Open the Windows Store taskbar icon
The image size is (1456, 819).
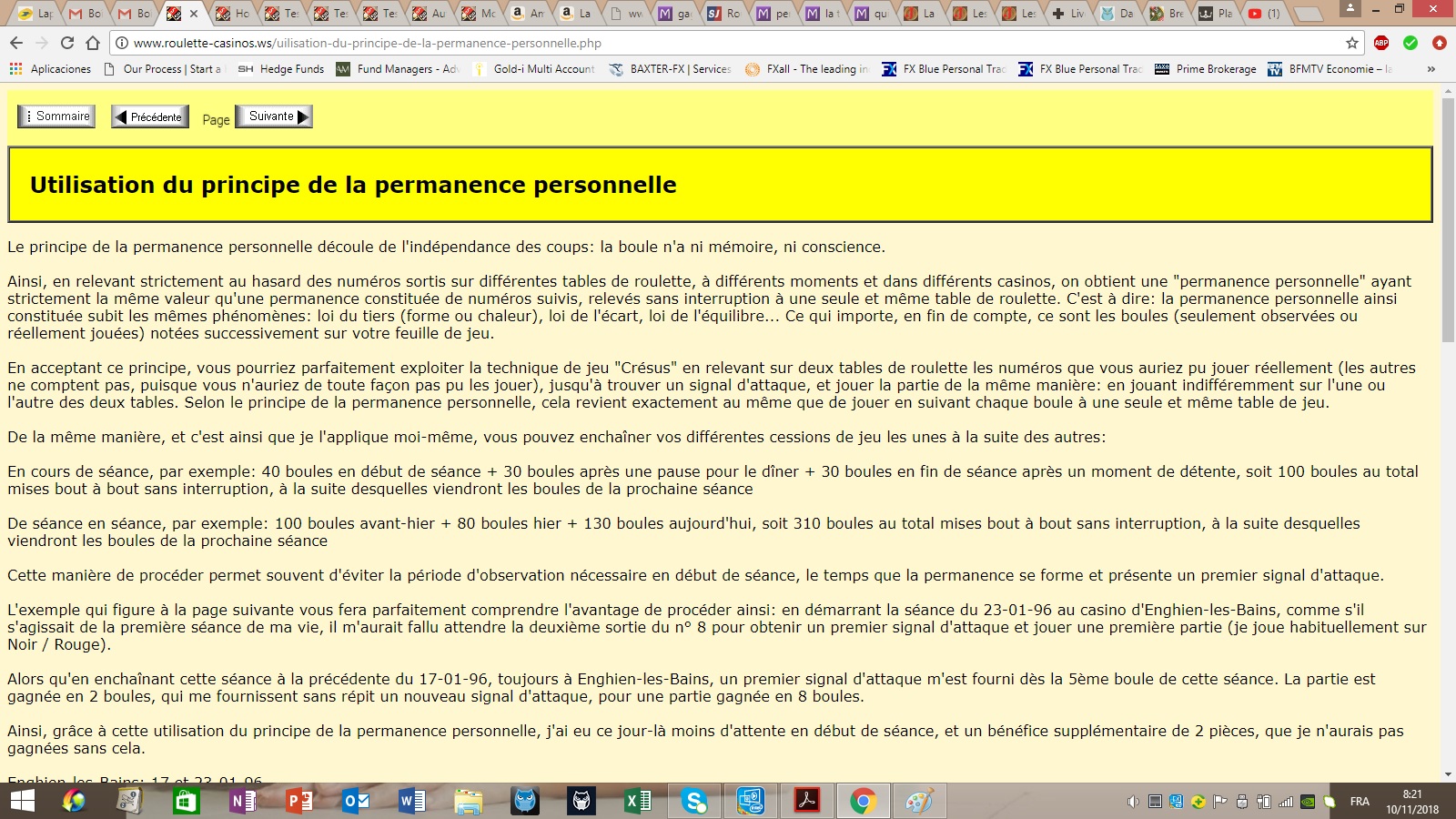pos(186,801)
